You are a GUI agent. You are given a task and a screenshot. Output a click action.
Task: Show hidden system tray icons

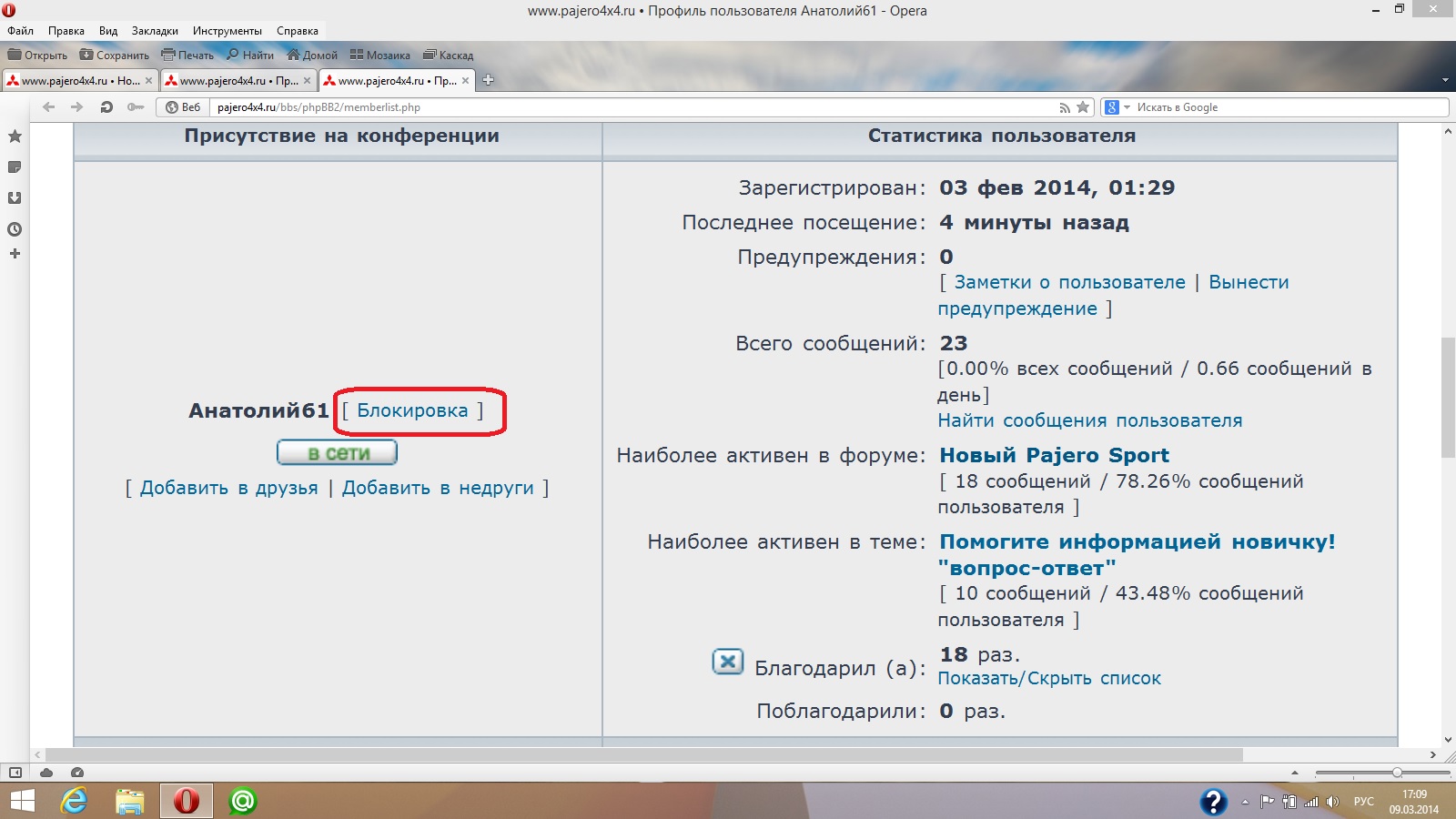(x=1245, y=802)
